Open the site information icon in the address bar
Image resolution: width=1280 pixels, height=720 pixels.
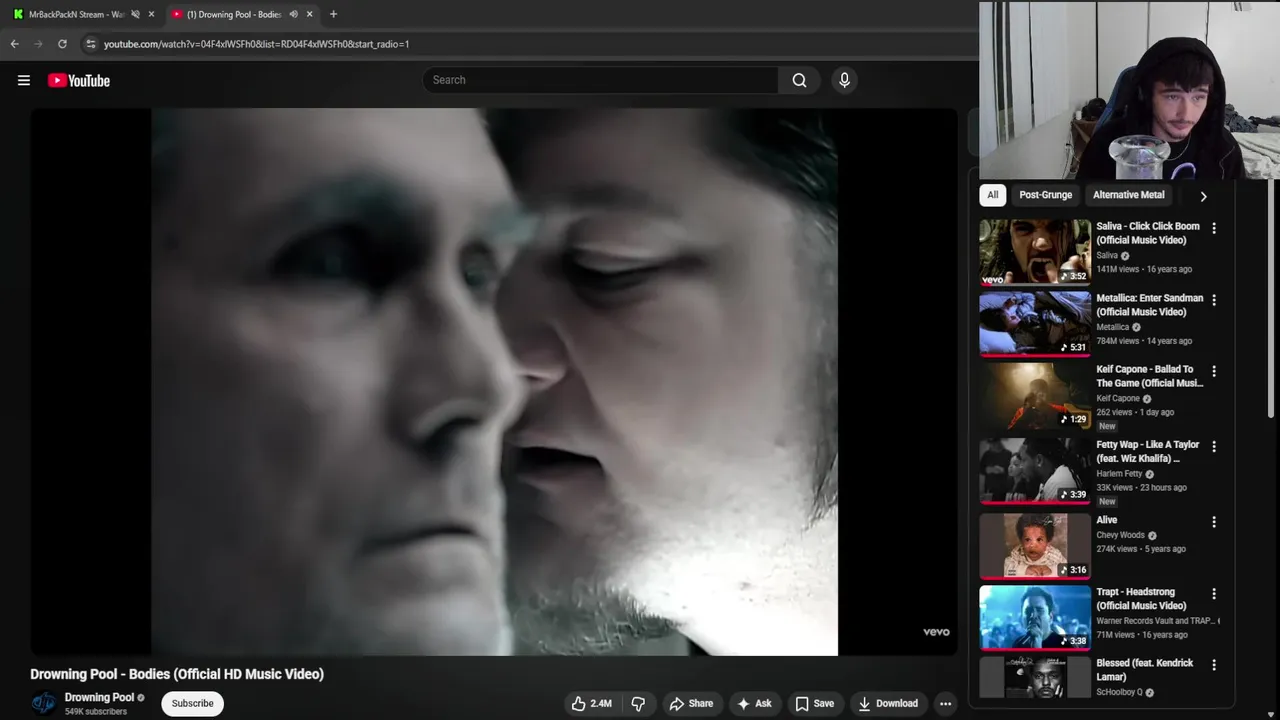tap(90, 44)
